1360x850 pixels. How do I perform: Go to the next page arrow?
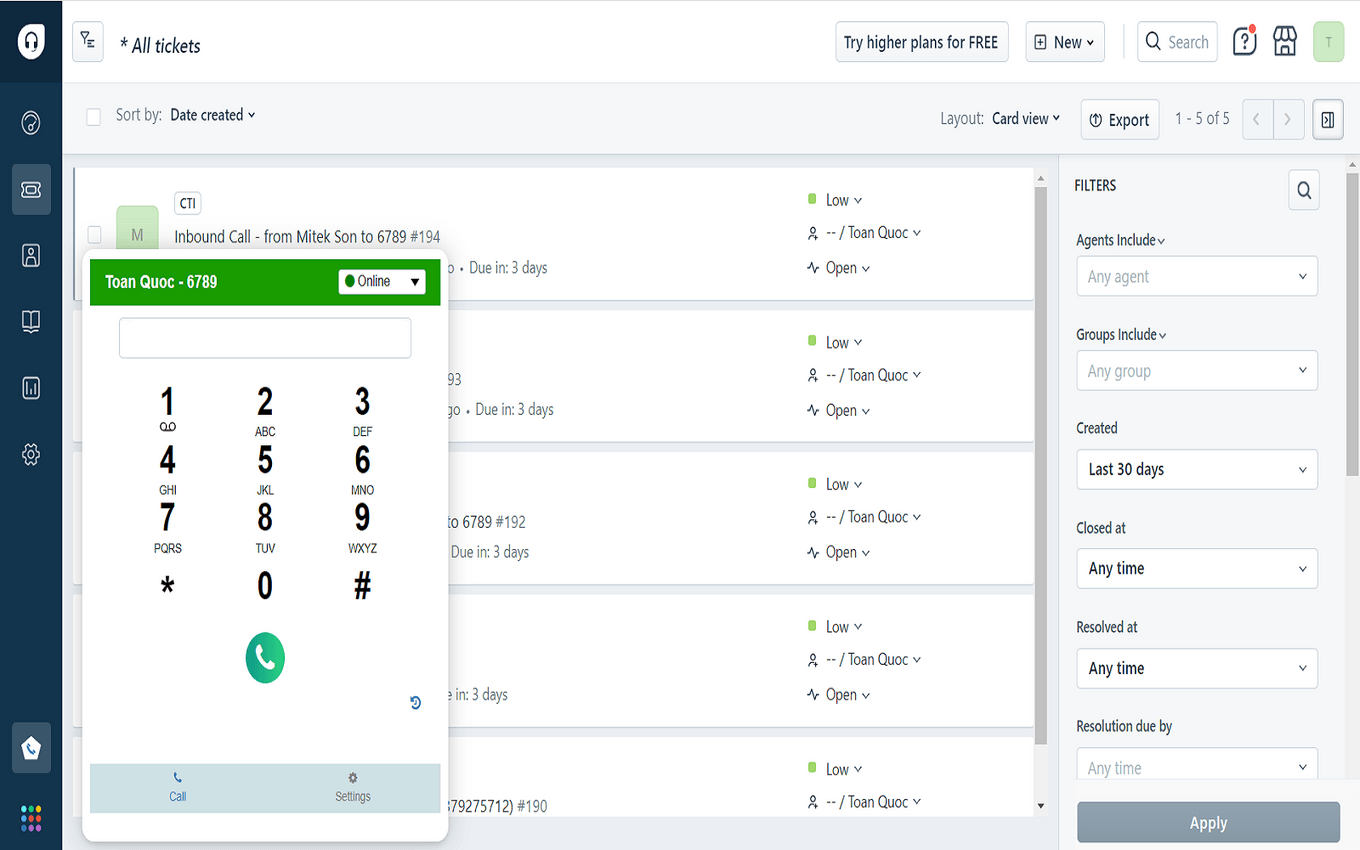1289,120
